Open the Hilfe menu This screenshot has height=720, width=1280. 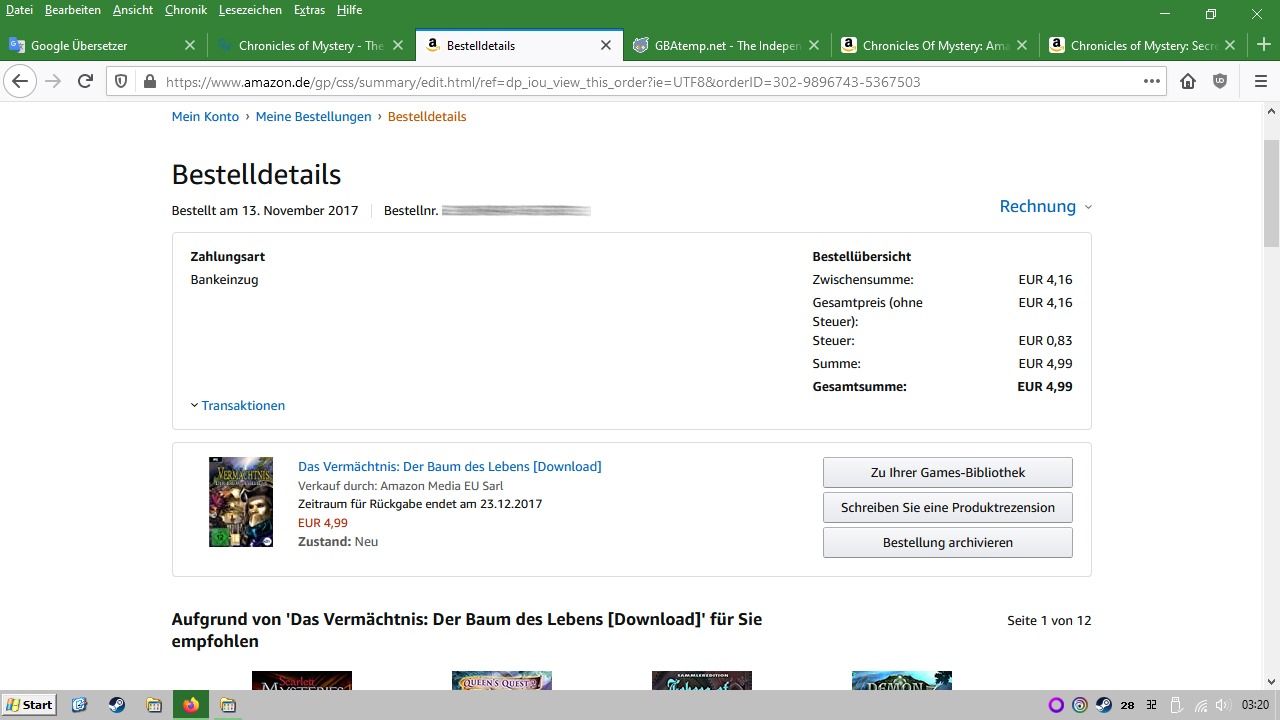pos(349,10)
